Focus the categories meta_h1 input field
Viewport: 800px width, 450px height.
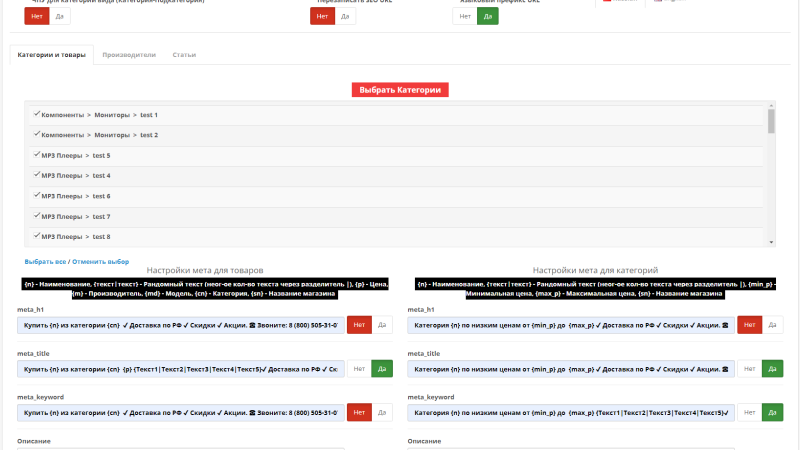(x=571, y=325)
